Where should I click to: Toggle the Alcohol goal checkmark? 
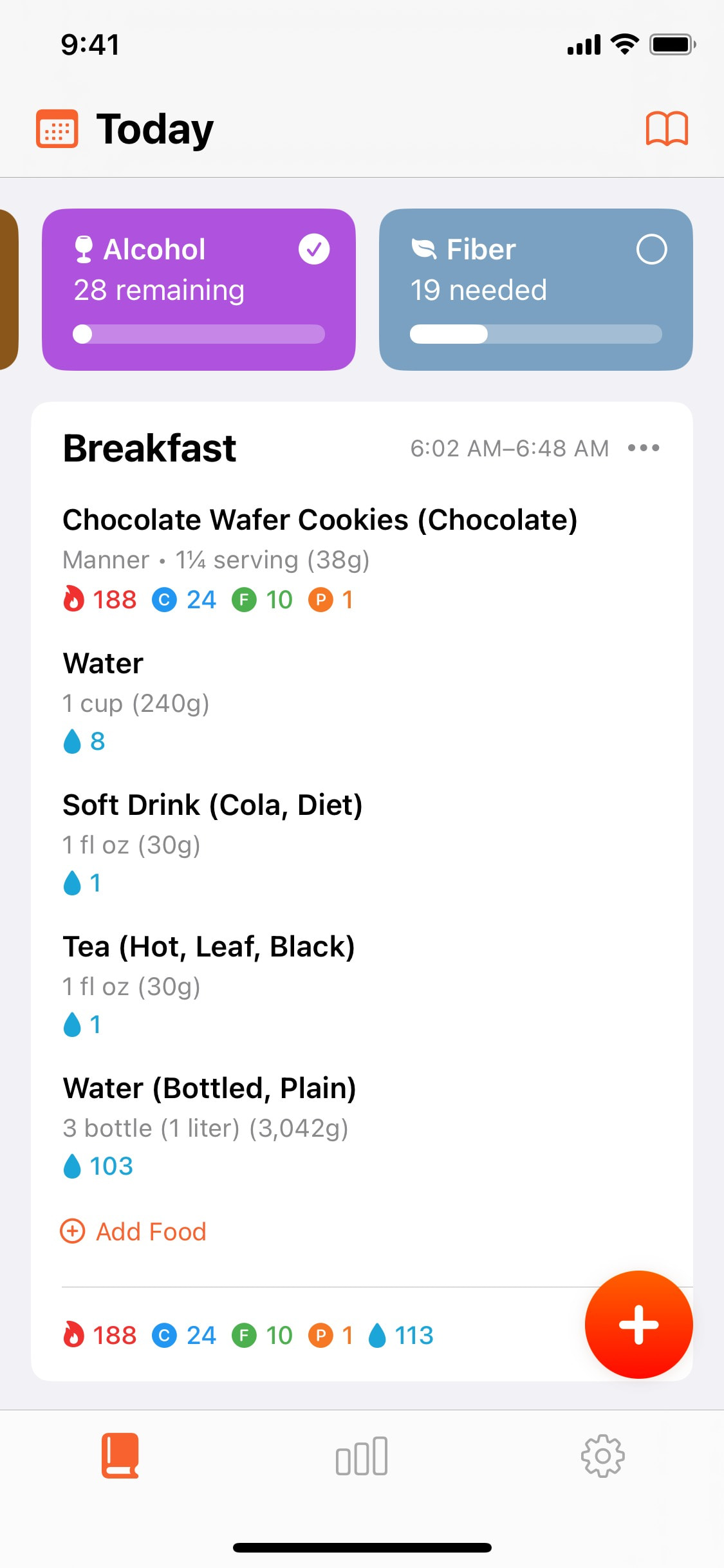click(314, 249)
